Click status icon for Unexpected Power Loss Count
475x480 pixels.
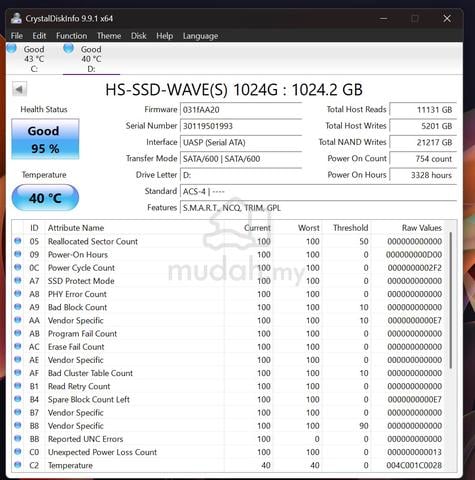coord(18,452)
